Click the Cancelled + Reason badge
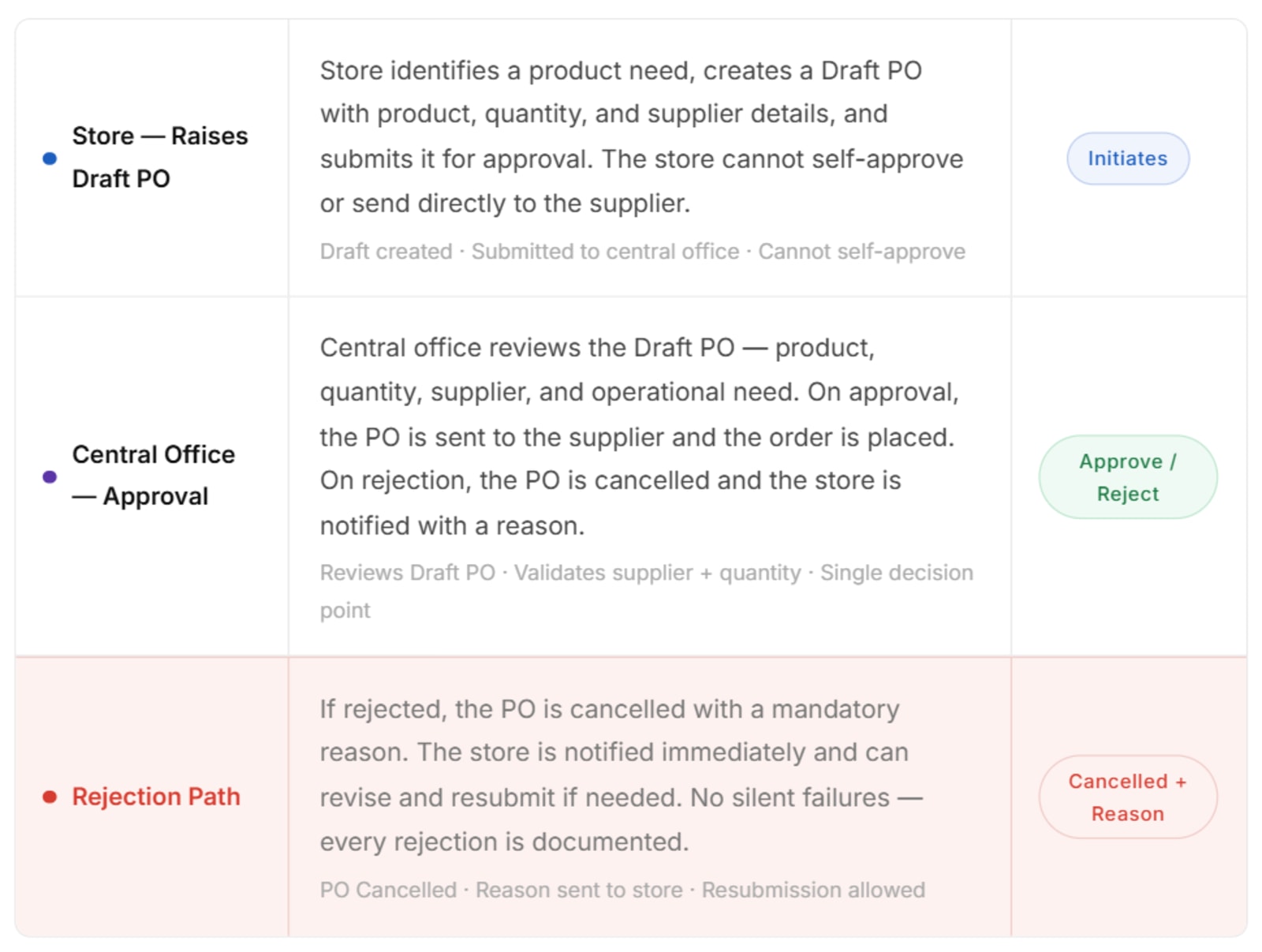1262x952 pixels. click(x=1127, y=797)
